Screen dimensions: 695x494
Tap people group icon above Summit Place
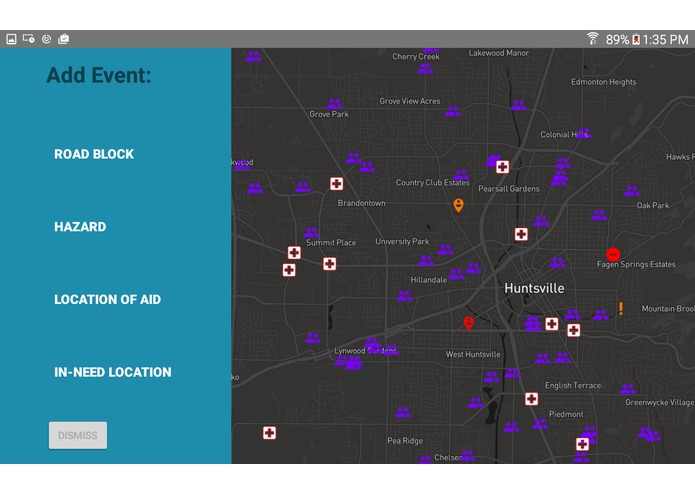tap(311, 233)
